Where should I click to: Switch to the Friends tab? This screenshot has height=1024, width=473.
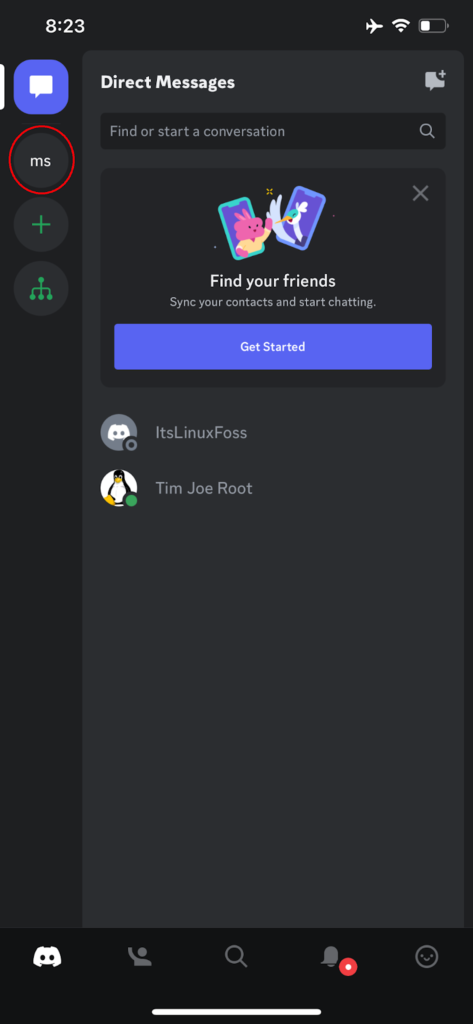click(140, 957)
